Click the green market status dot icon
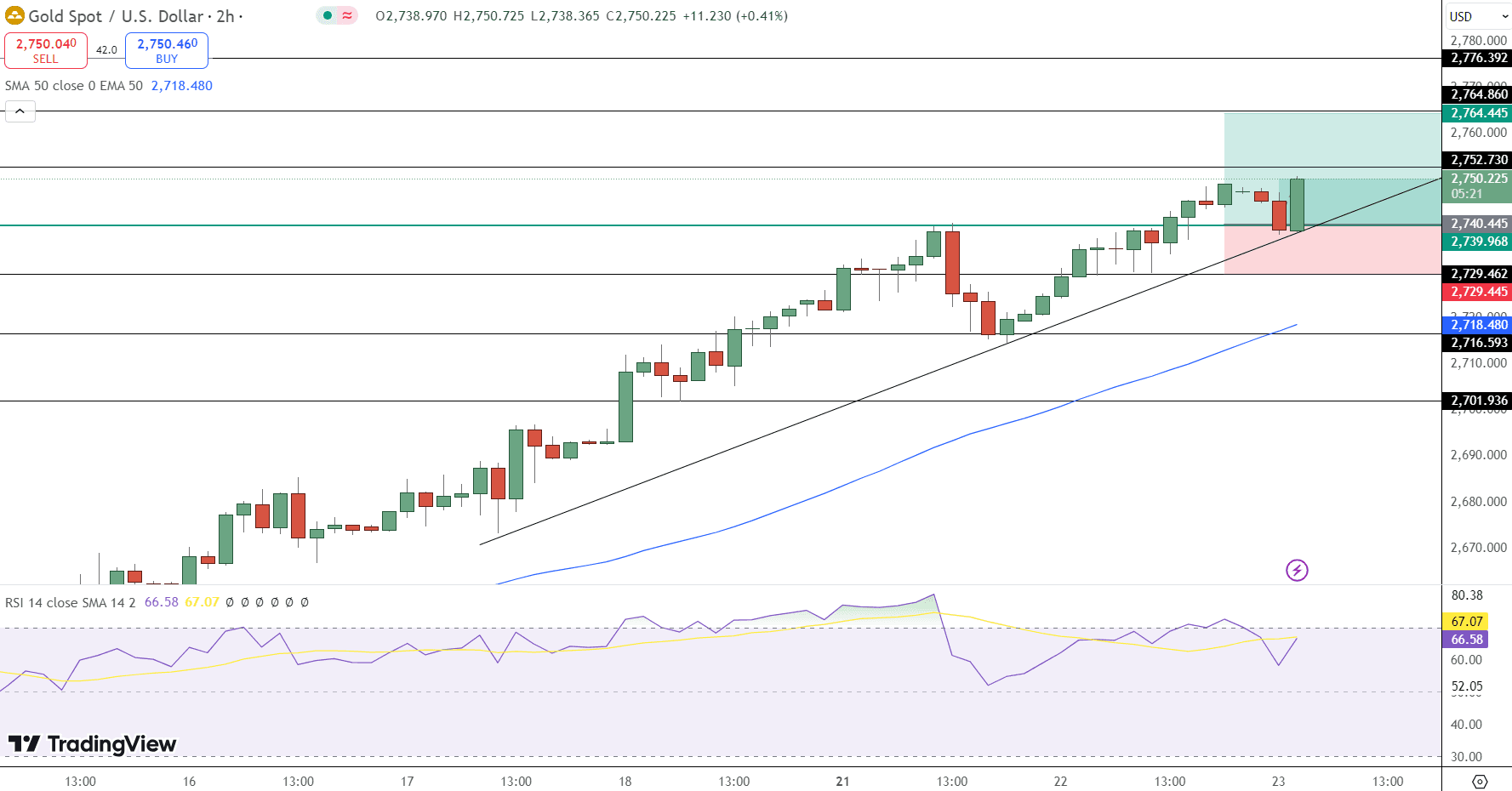The height and width of the screenshot is (791, 1512). pyautogui.click(x=328, y=15)
